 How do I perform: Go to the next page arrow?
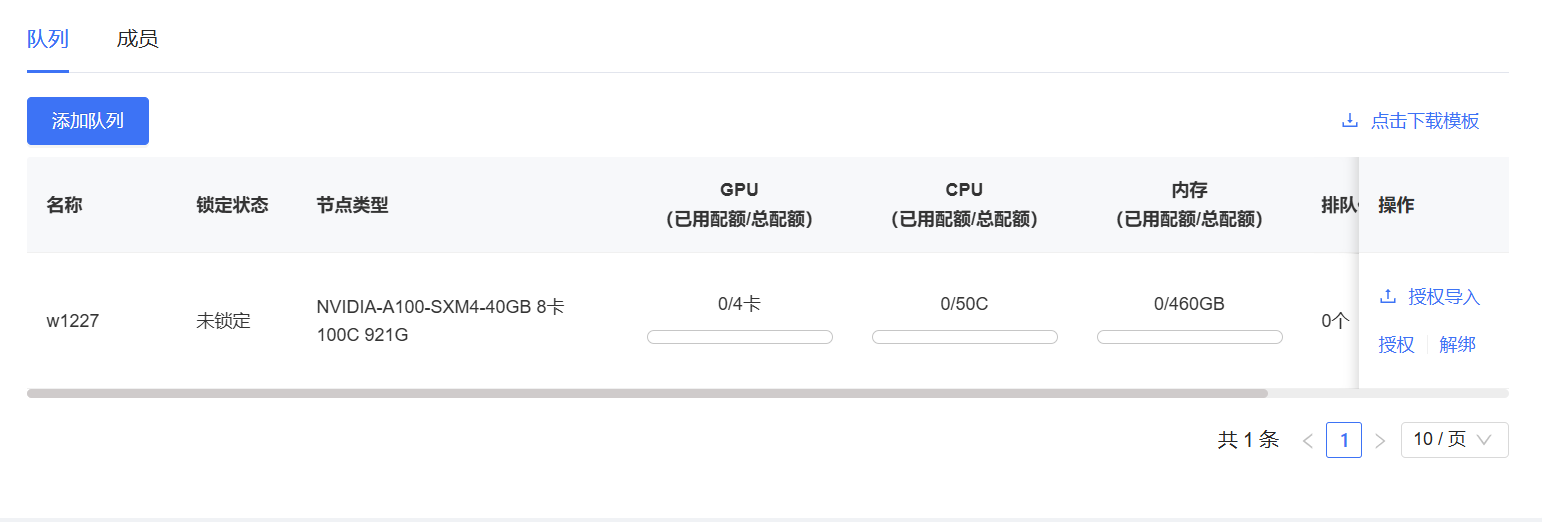tap(1380, 440)
